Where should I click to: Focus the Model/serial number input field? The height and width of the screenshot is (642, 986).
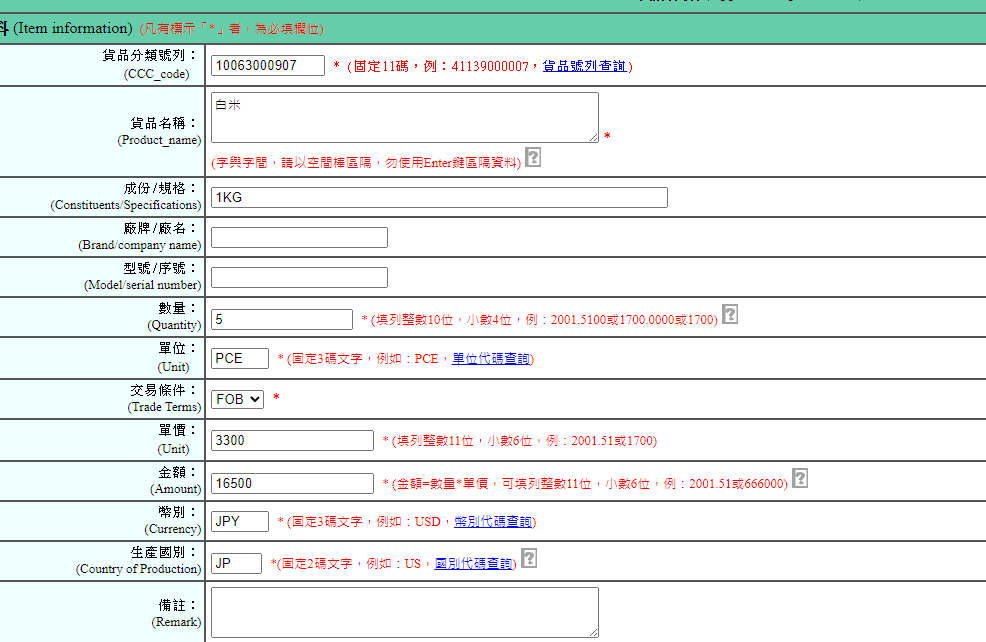[299, 277]
